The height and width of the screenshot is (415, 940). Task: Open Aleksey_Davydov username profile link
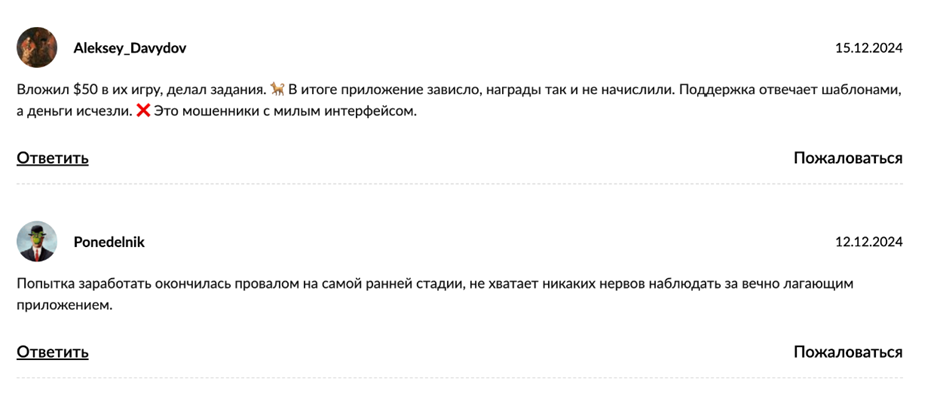(129, 48)
